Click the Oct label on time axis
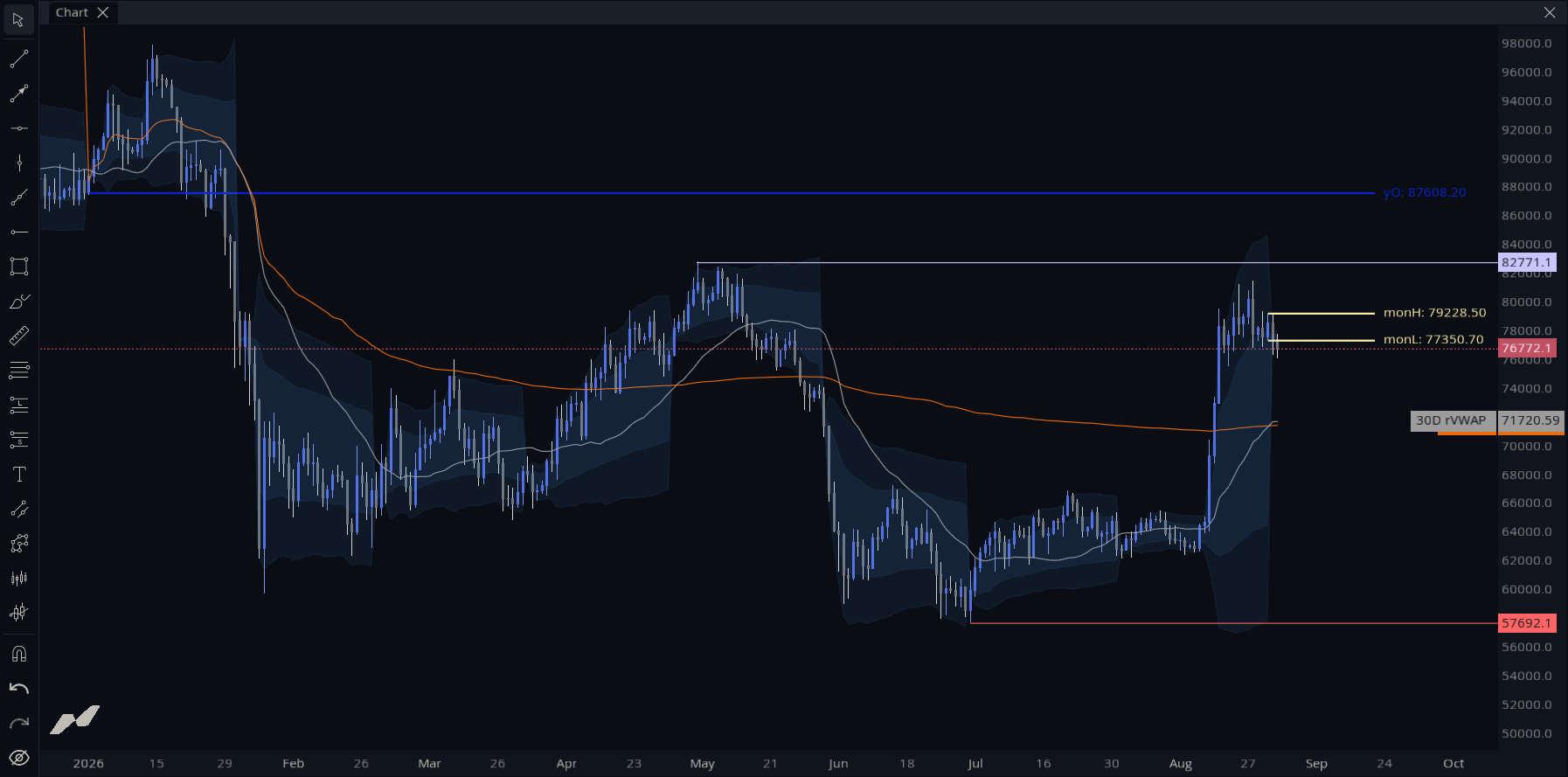This screenshot has width=1568, height=777. 1454,764
